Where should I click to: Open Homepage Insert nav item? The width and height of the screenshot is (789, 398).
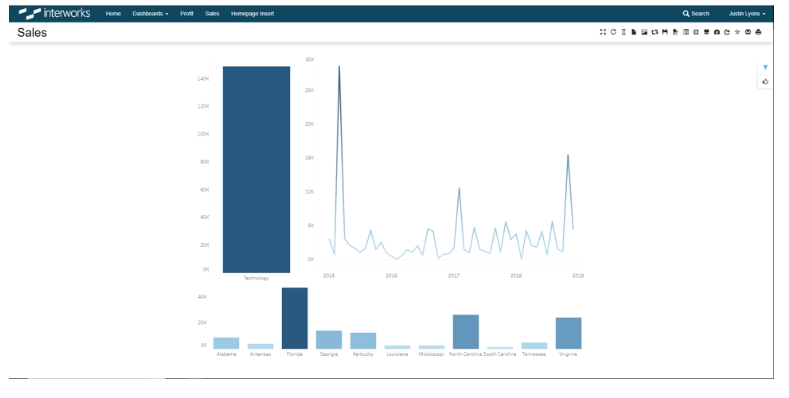pyautogui.click(x=253, y=14)
